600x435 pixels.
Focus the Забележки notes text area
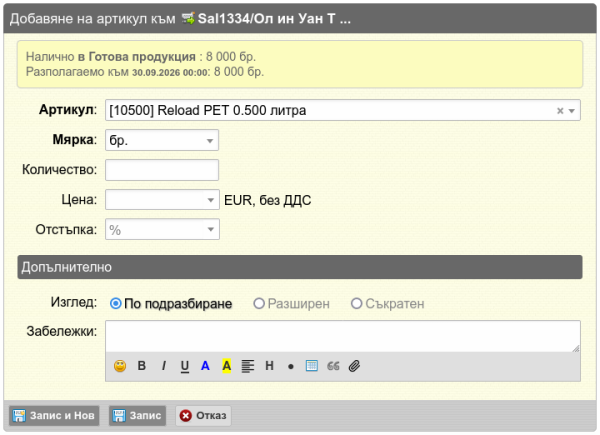[343, 336]
